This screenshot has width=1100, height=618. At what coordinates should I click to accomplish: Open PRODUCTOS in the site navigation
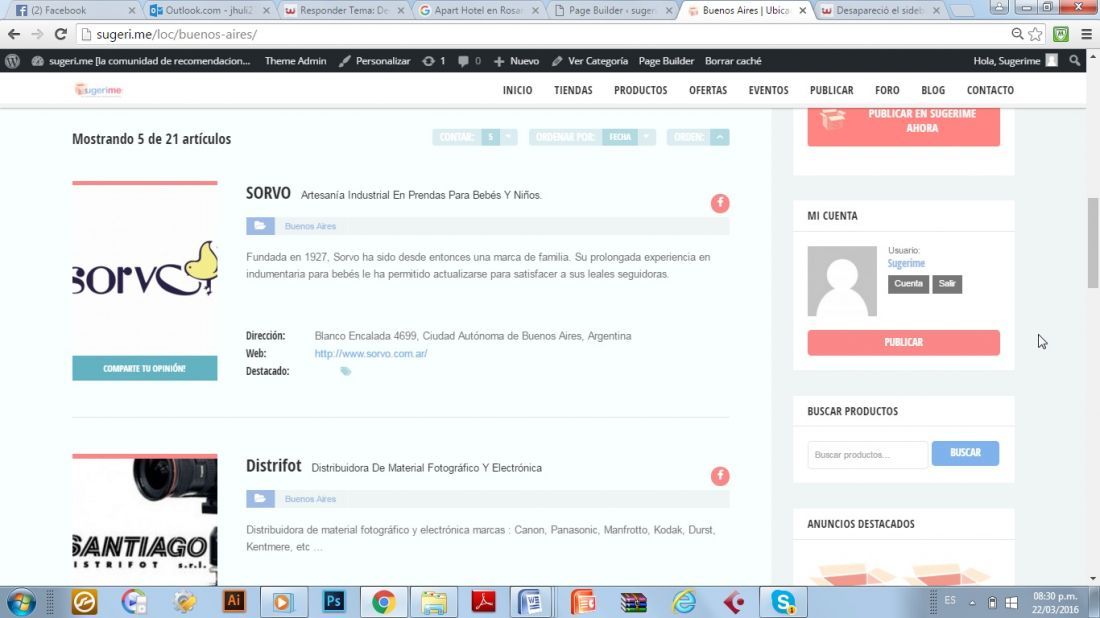640,90
